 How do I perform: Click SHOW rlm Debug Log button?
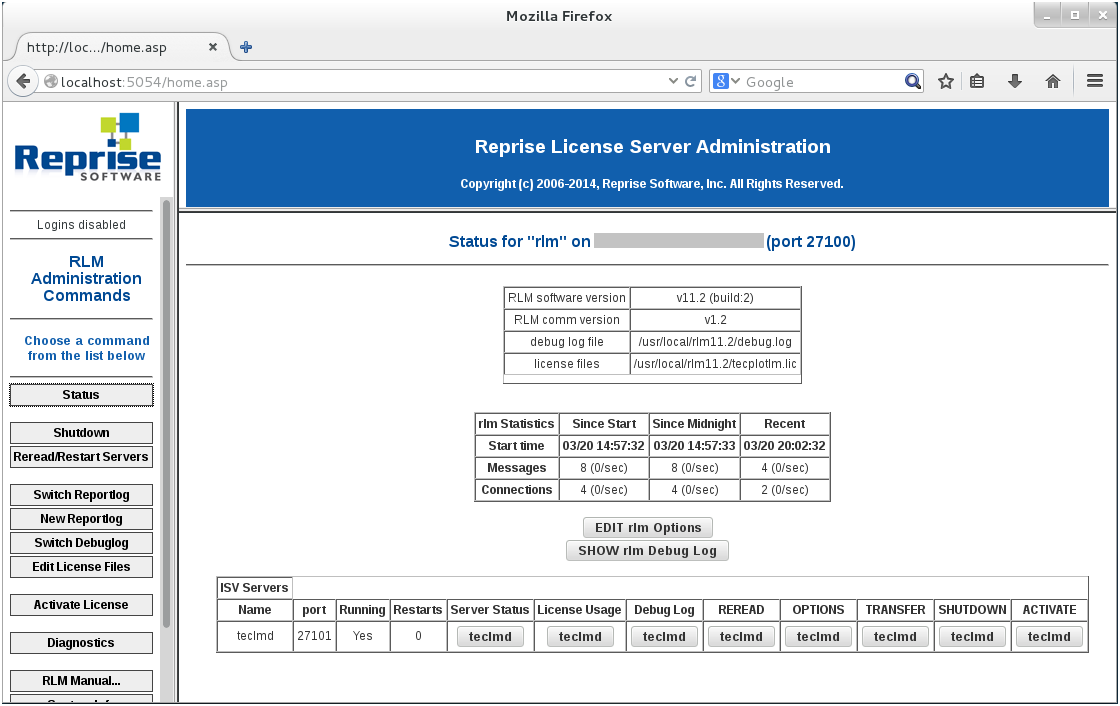(647, 551)
